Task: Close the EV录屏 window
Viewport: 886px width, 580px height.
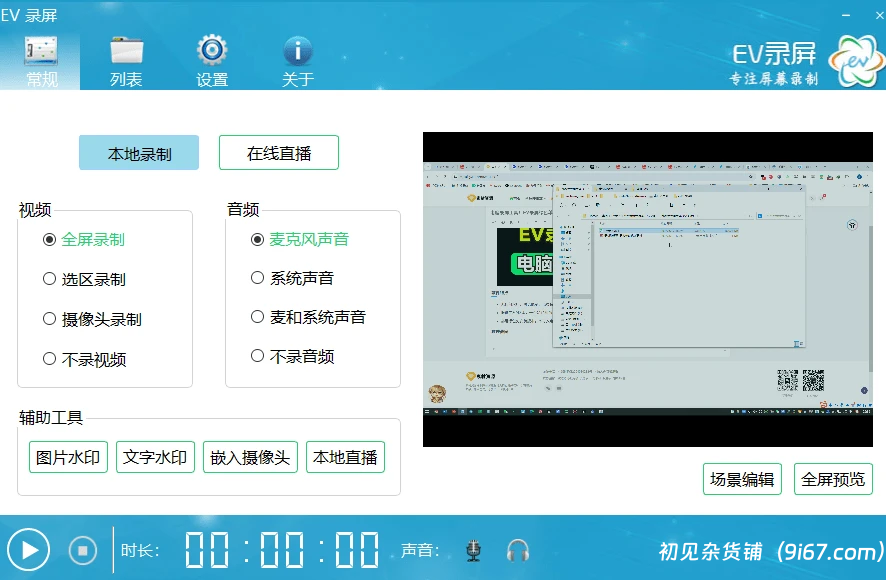Action: pyautogui.click(x=879, y=15)
